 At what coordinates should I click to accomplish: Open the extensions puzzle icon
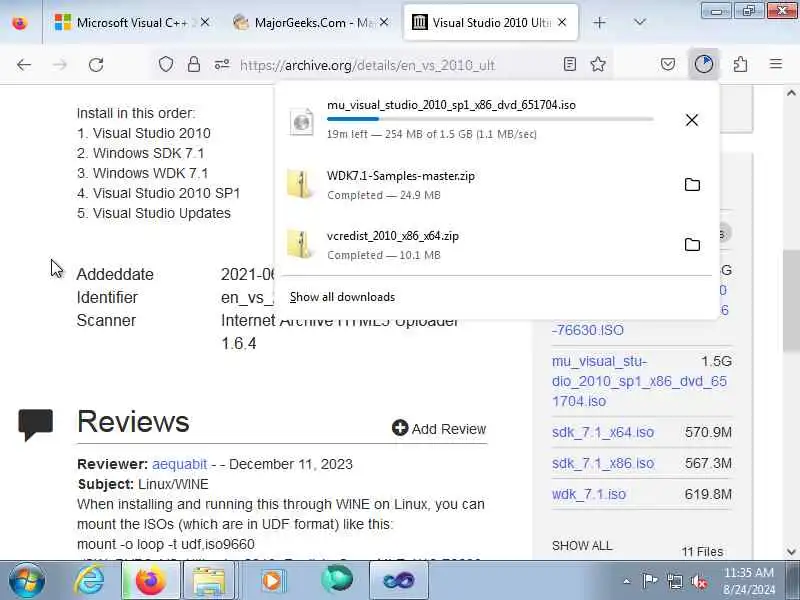[x=740, y=64]
